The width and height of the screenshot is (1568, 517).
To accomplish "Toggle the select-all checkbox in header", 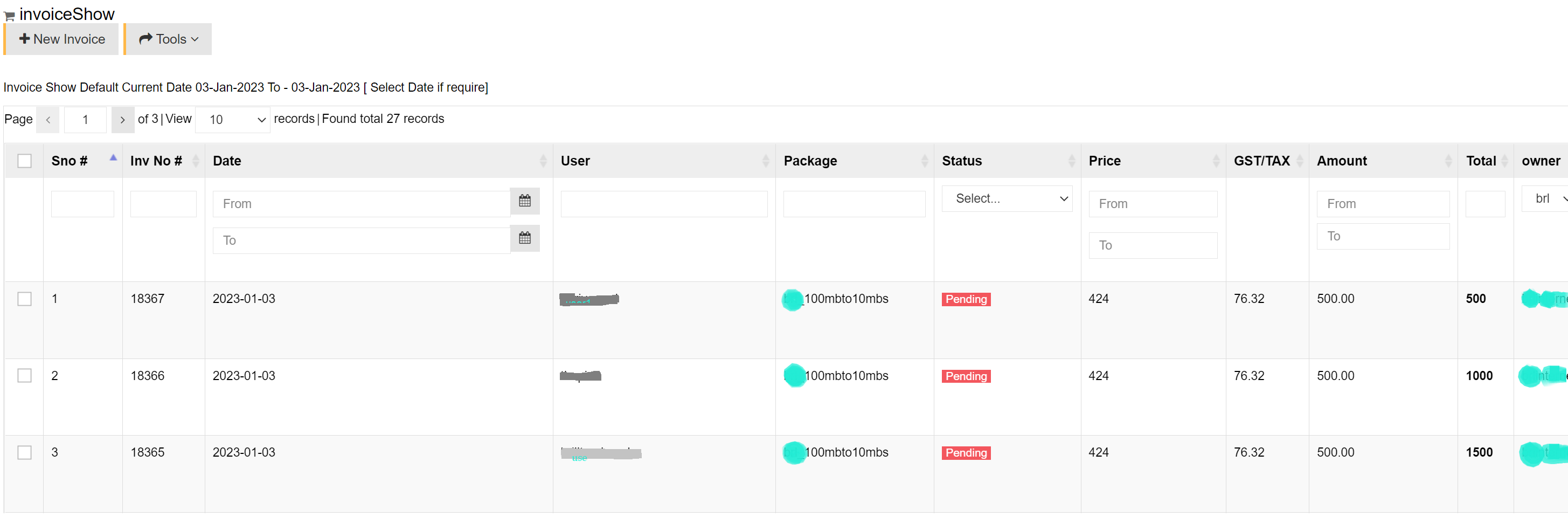I will tap(24, 161).
